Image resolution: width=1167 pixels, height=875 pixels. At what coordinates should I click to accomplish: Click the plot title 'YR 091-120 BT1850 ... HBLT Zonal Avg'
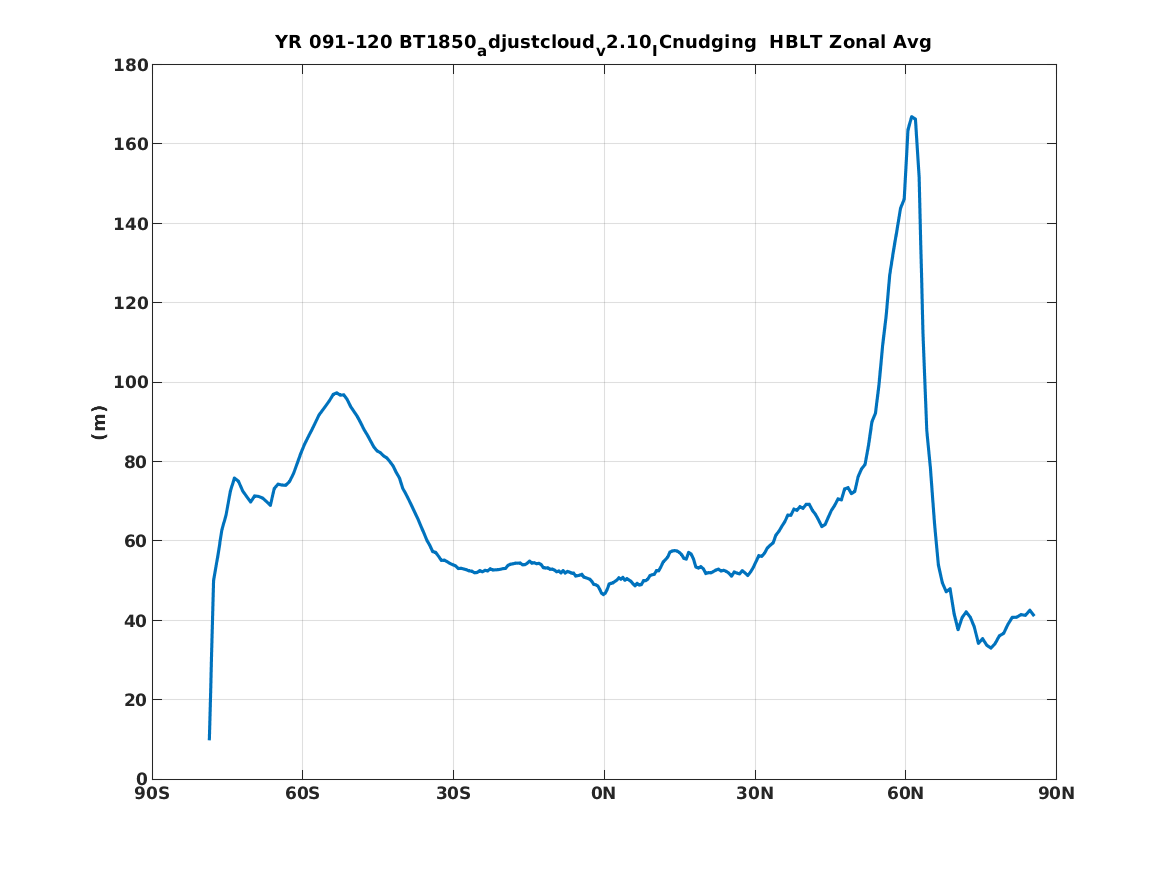pos(603,43)
